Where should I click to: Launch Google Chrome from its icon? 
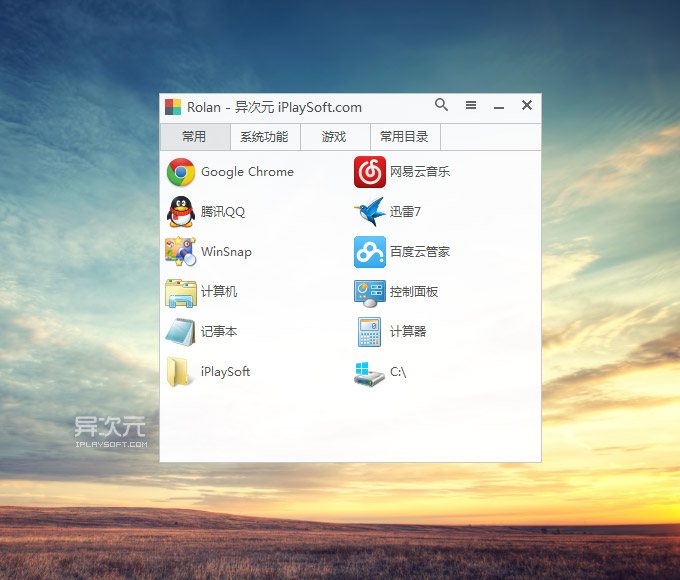point(181,172)
